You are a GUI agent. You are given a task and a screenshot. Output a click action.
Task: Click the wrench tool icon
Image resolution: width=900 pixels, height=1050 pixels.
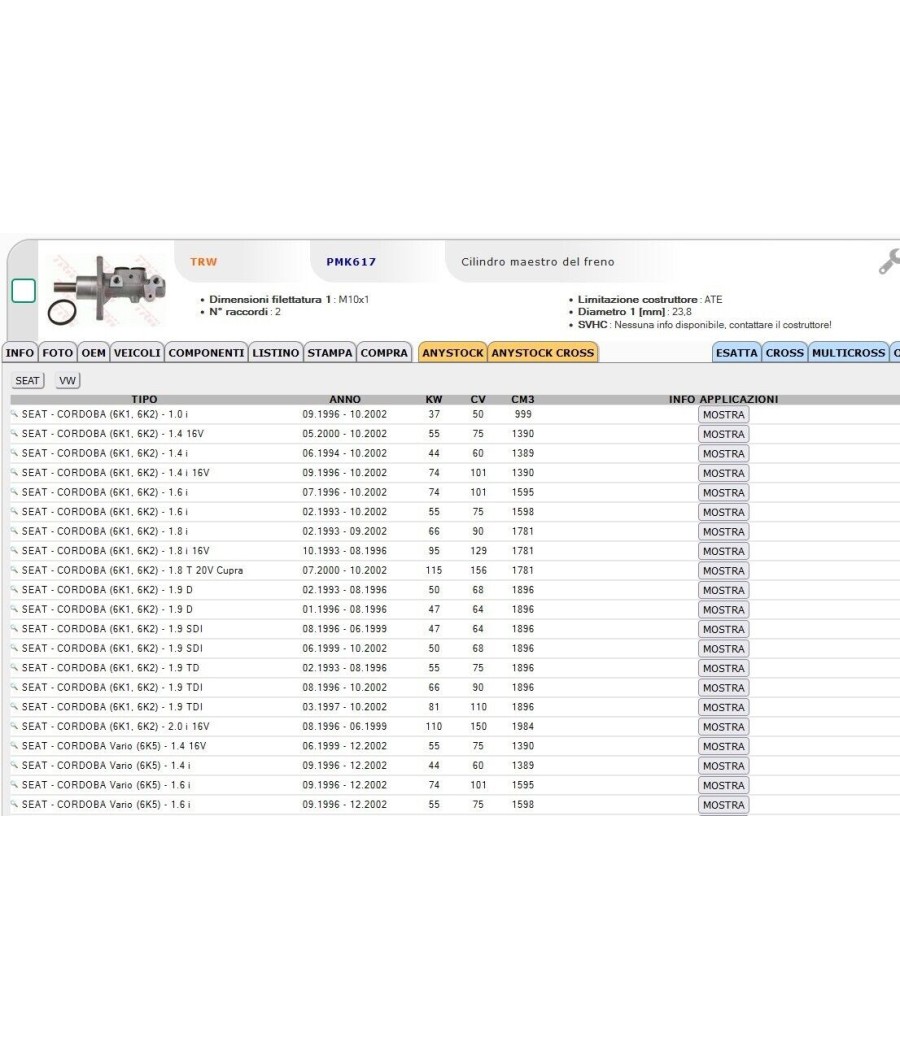889,262
